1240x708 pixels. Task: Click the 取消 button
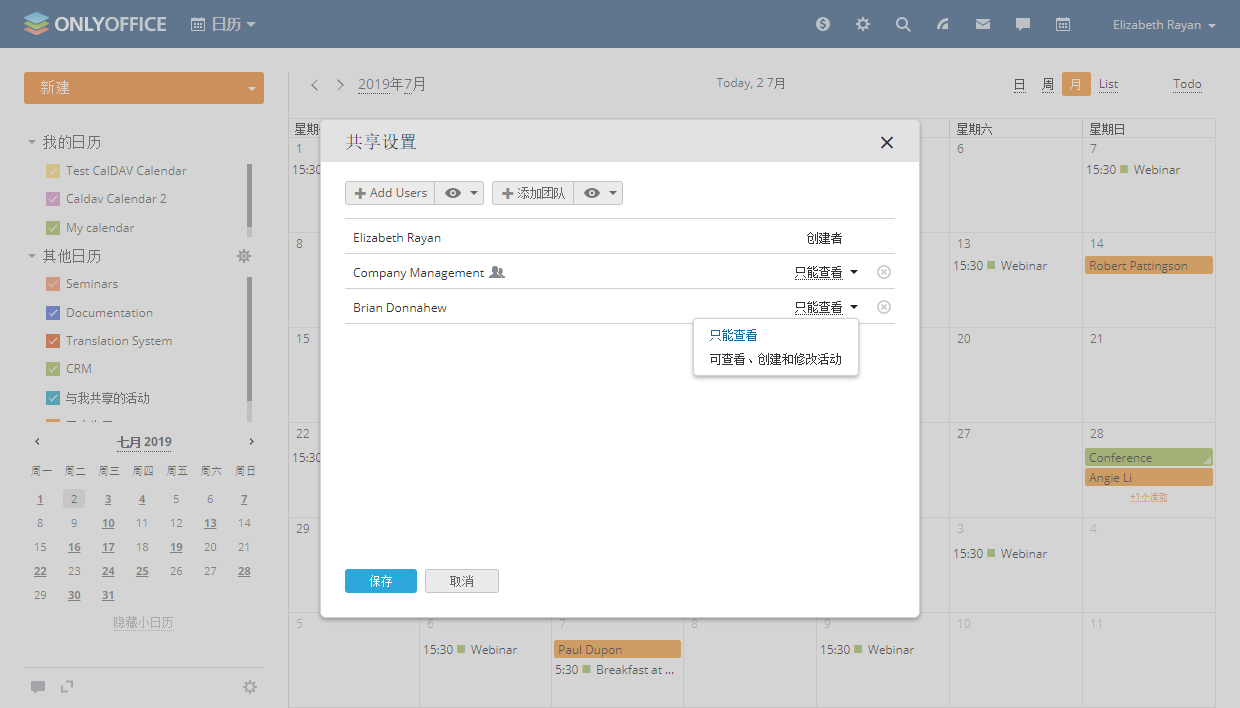[461, 581]
